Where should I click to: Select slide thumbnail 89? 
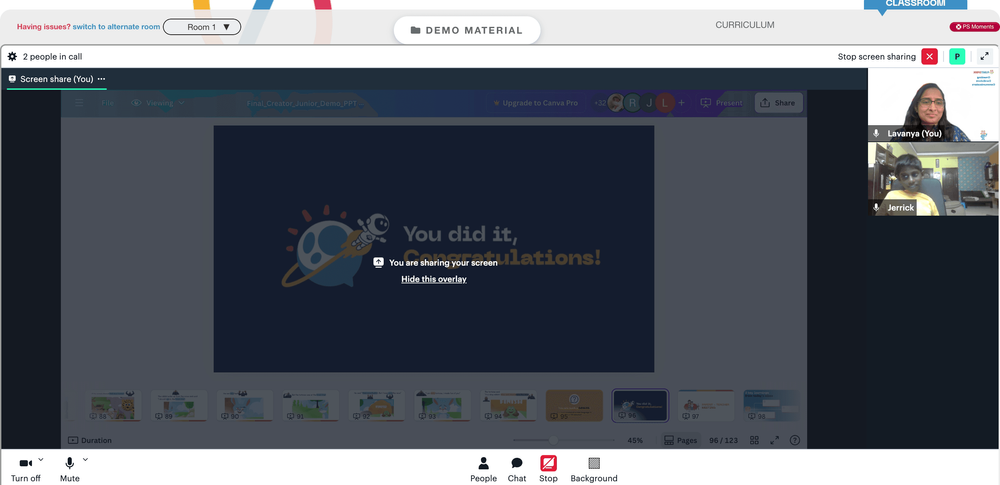[x=179, y=406]
